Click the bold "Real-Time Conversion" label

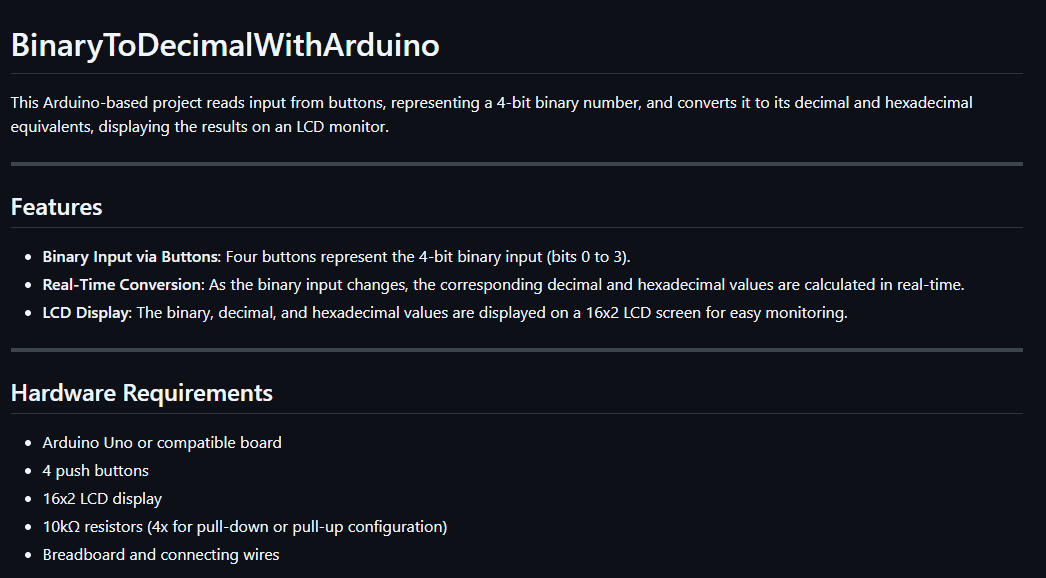click(122, 284)
